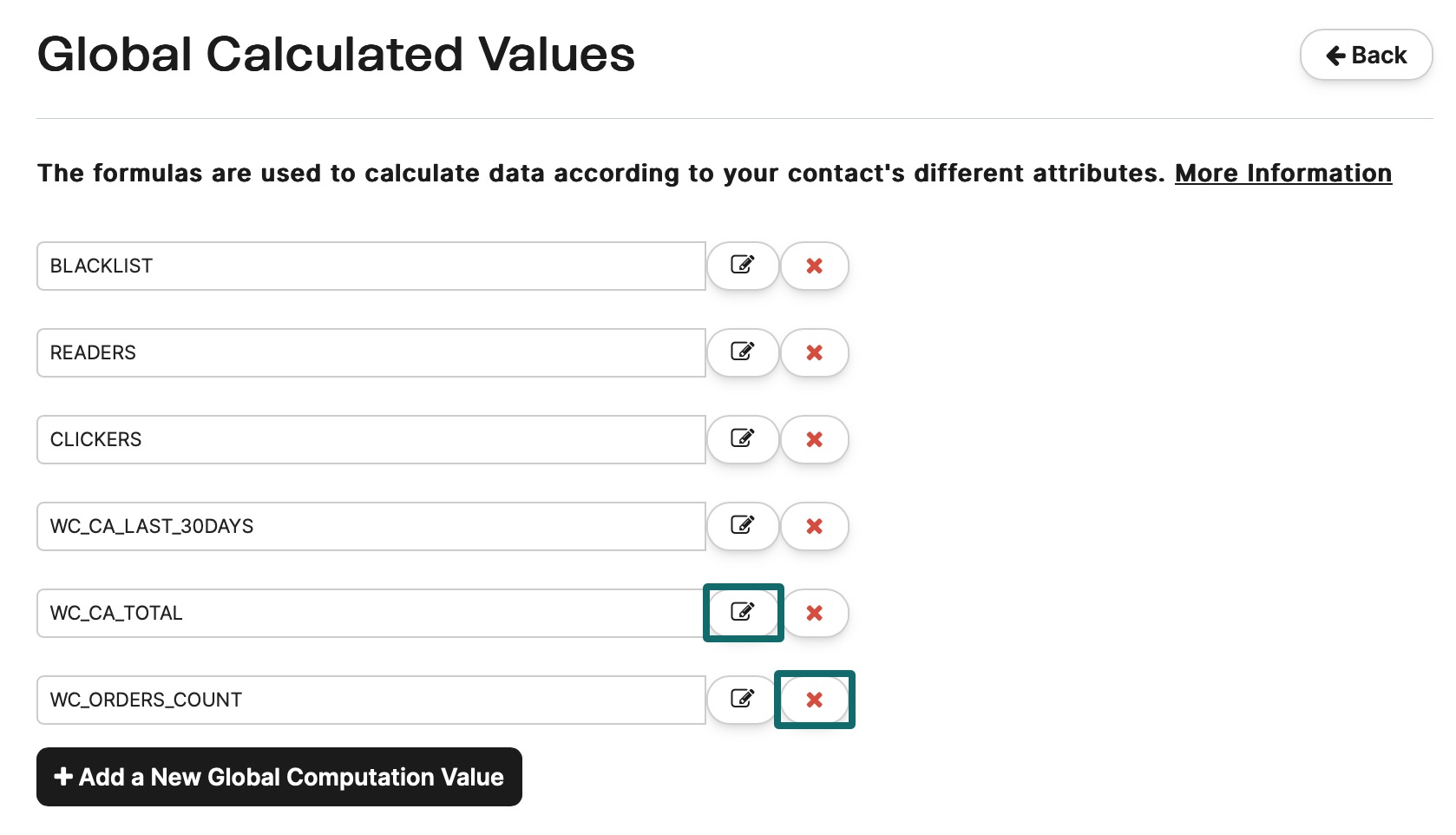Remove the WC_CA_TOTAL value
This screenshot has height=835, width=1456.
[814, 613]
